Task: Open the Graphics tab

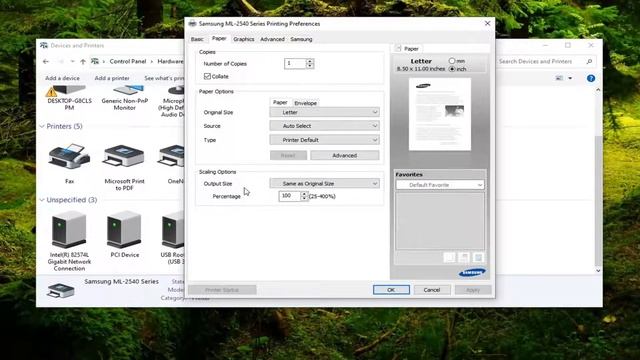Action: click(x=244, y=39)
